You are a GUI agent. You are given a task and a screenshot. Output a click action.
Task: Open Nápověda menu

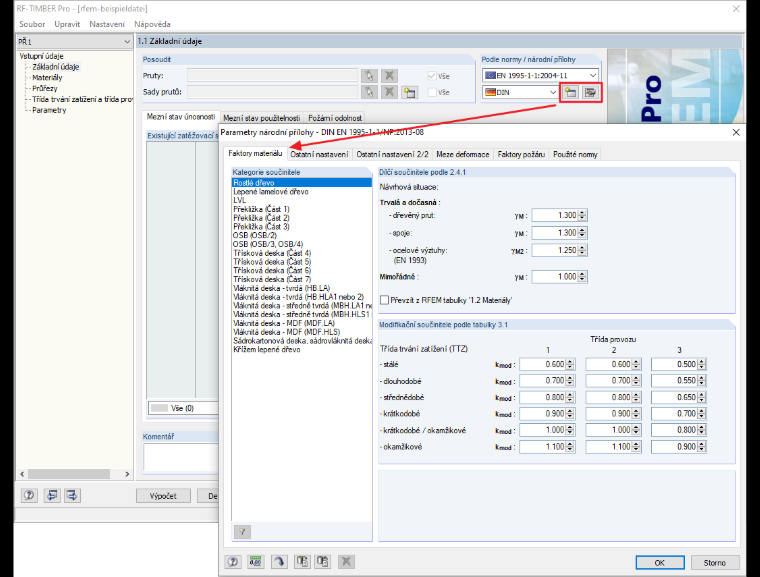[x=152, y=24]
